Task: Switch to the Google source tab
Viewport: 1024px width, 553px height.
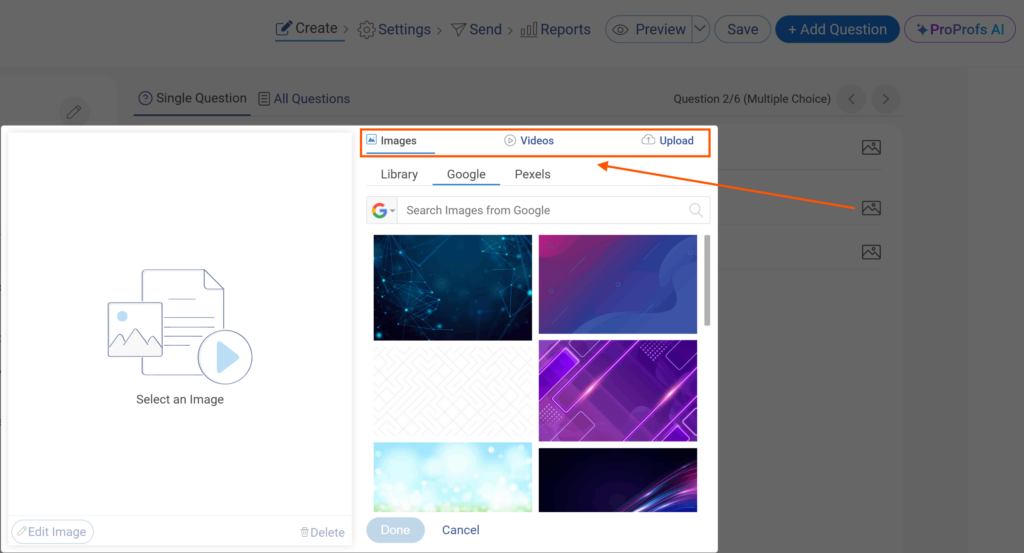Action: coord(466,174)
